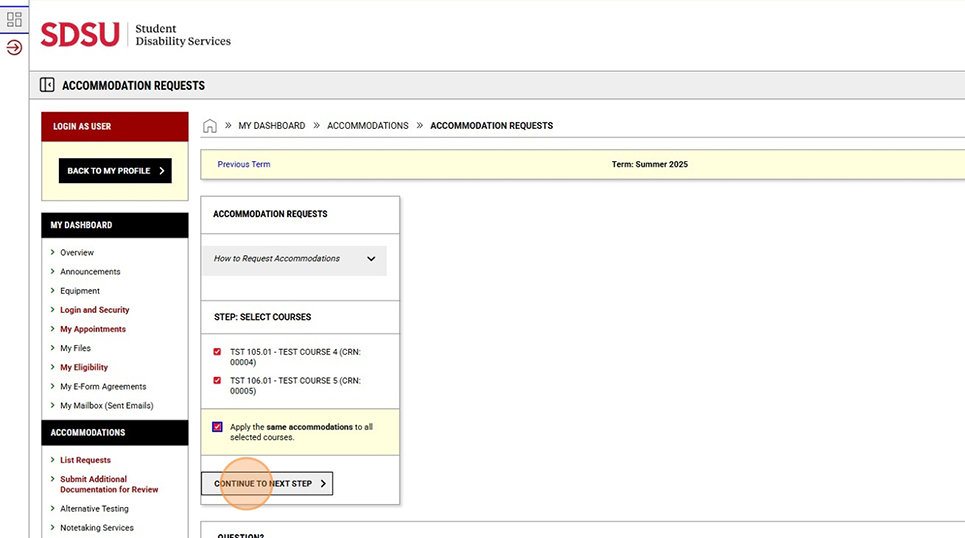The image size is (965, 538).
Task: Open My Files menu item
Action: 75,348
